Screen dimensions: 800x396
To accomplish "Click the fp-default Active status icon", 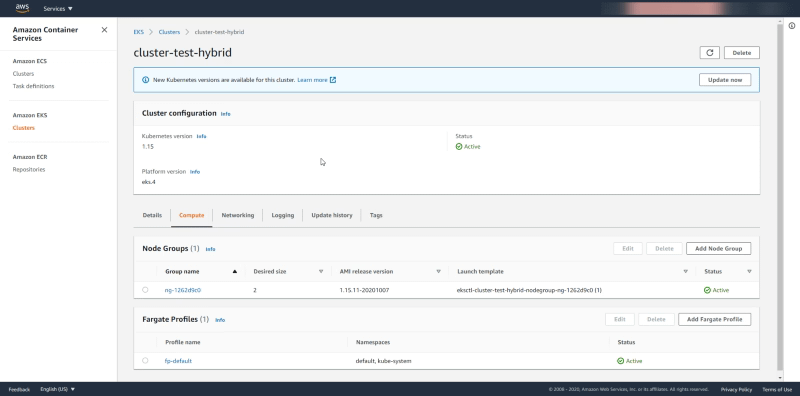I will point(620,361).
